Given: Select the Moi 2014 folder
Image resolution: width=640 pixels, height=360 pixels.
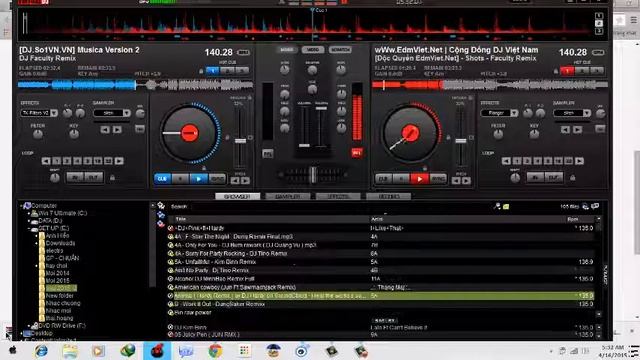Looking at the screenshot, I should [58, 273].
